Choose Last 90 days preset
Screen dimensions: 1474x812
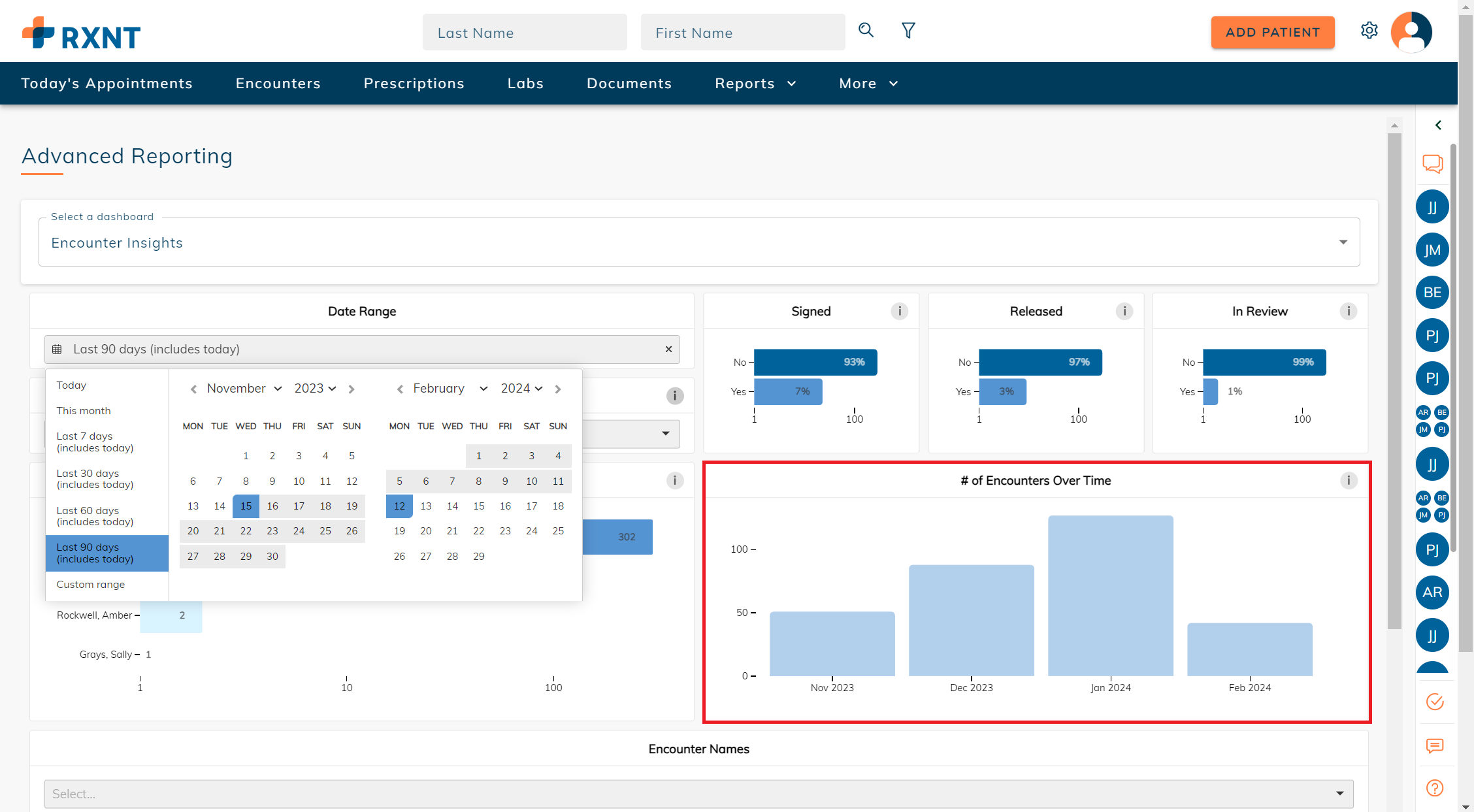(107, 553)
